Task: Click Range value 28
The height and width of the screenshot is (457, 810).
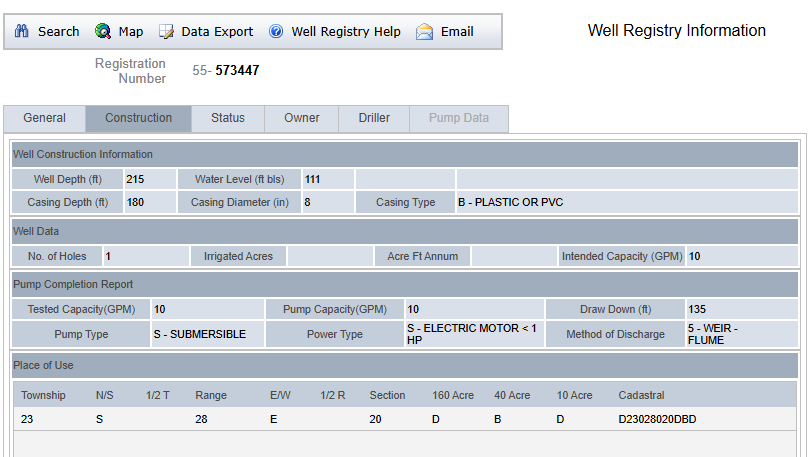Action: point(201,419)
